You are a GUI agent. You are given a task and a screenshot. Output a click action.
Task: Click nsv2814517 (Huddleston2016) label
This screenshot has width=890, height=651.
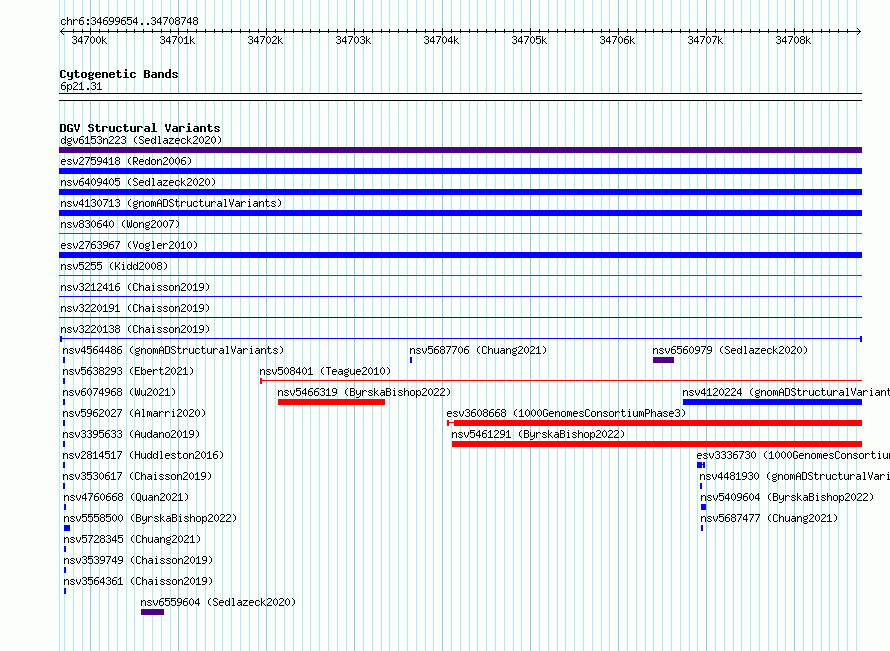(143, 455)
